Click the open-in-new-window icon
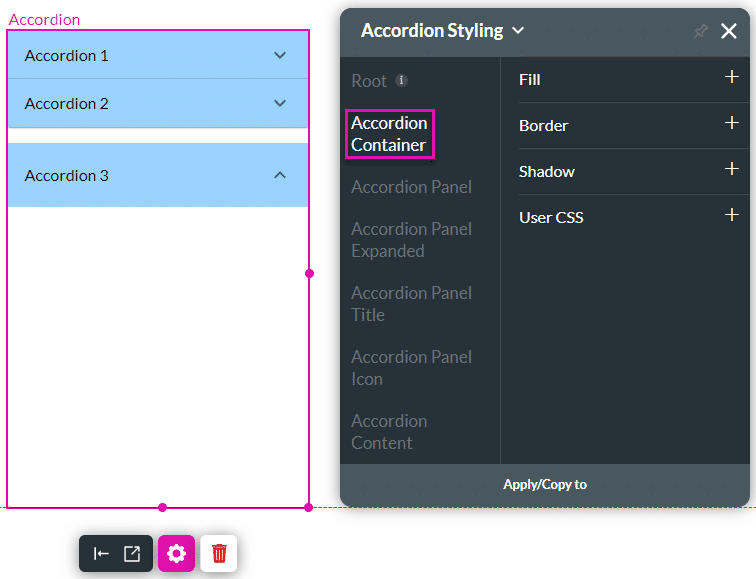This screenshot has width=756, height=579. click(132, 553)
